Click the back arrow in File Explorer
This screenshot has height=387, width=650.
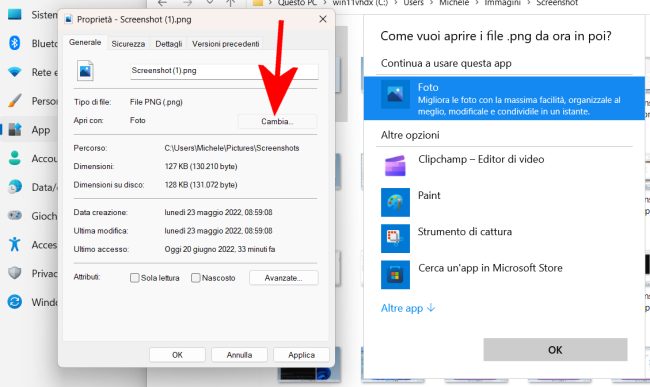click(x=162, y=3)
